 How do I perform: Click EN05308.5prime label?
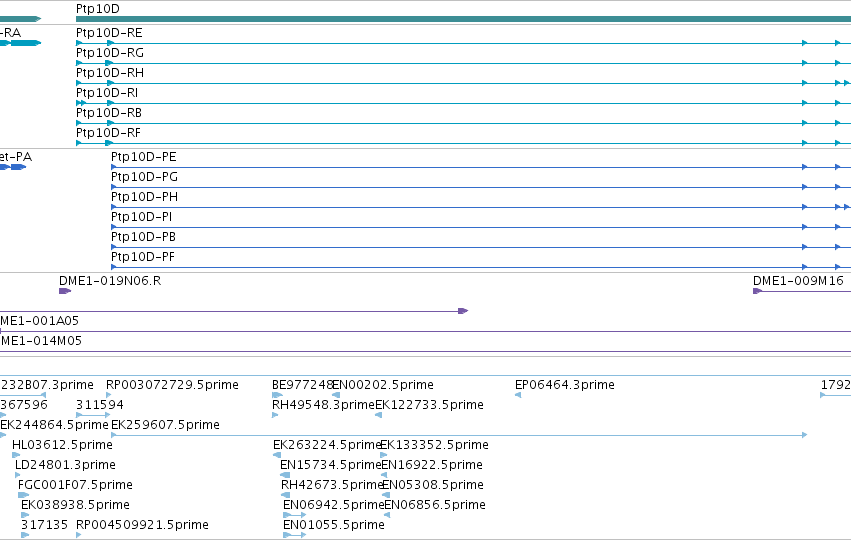click(x=433, y=486)
